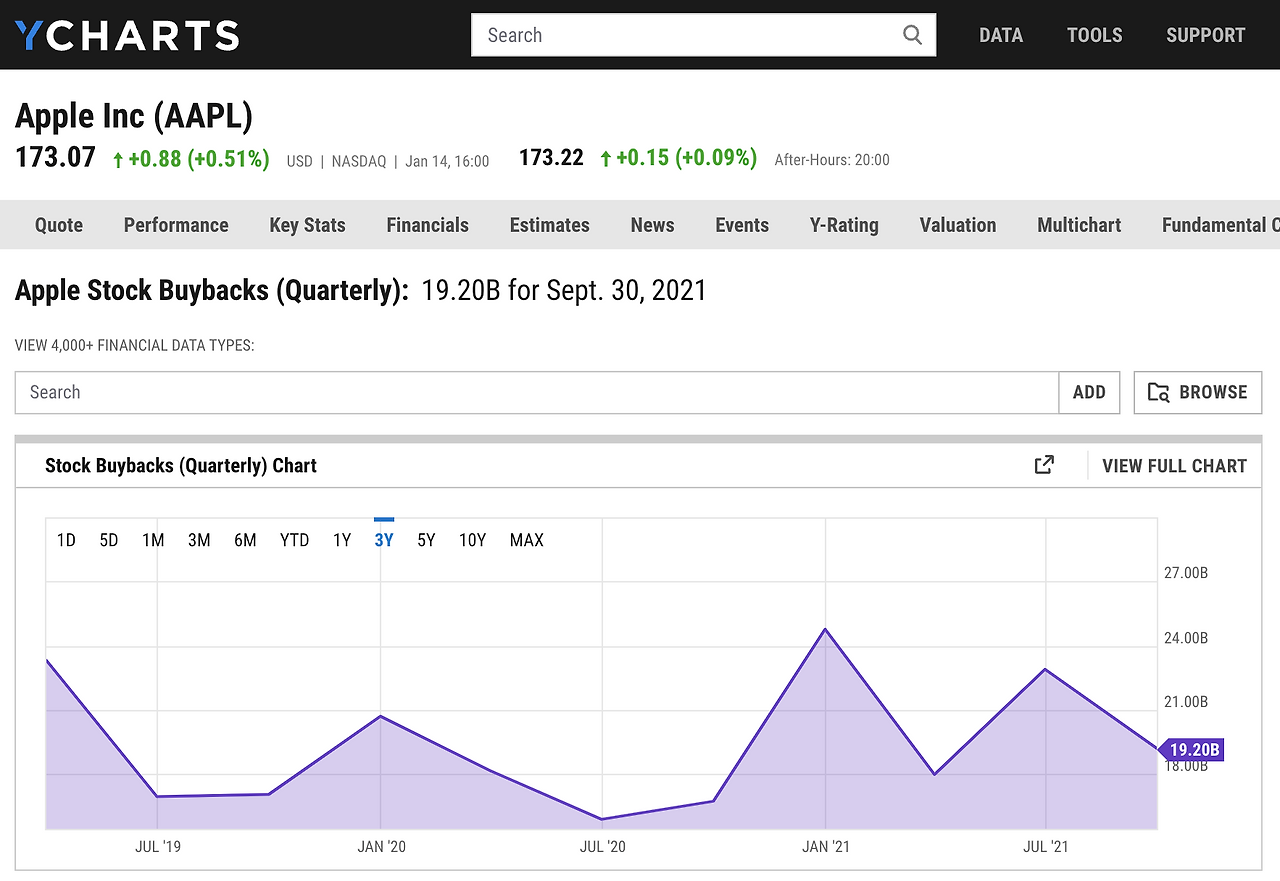Select the 5Y chart range
Image resolution: width=1280 pixels, height=881 pixels.
pyautogui.click(x=426, y=540)
